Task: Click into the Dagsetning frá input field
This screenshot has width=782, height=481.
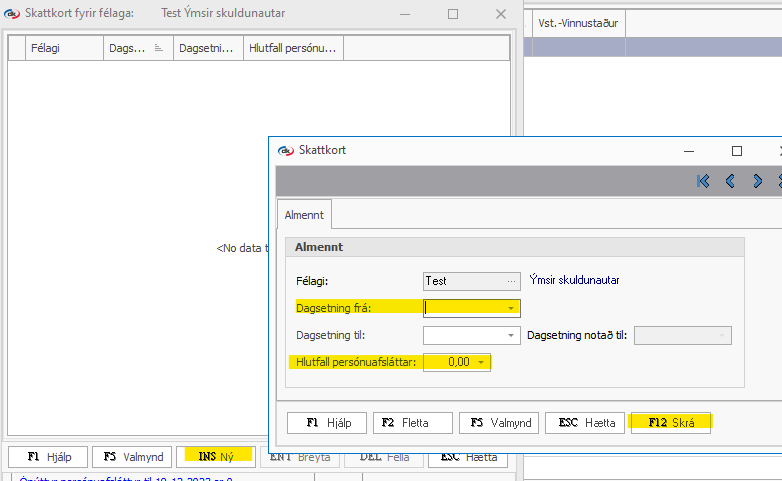Action: [464, 308]
